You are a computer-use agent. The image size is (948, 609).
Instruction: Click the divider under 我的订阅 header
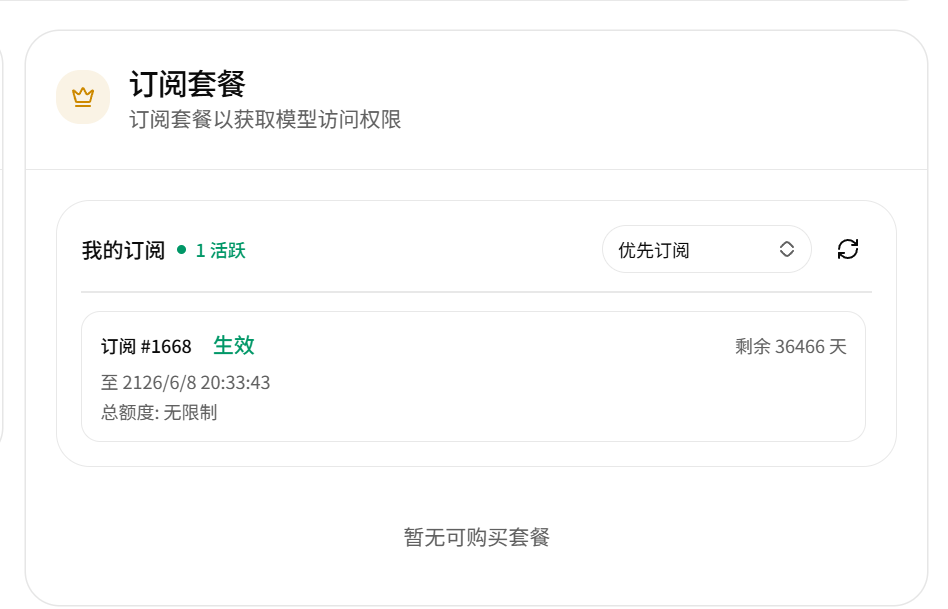[476, 291]
